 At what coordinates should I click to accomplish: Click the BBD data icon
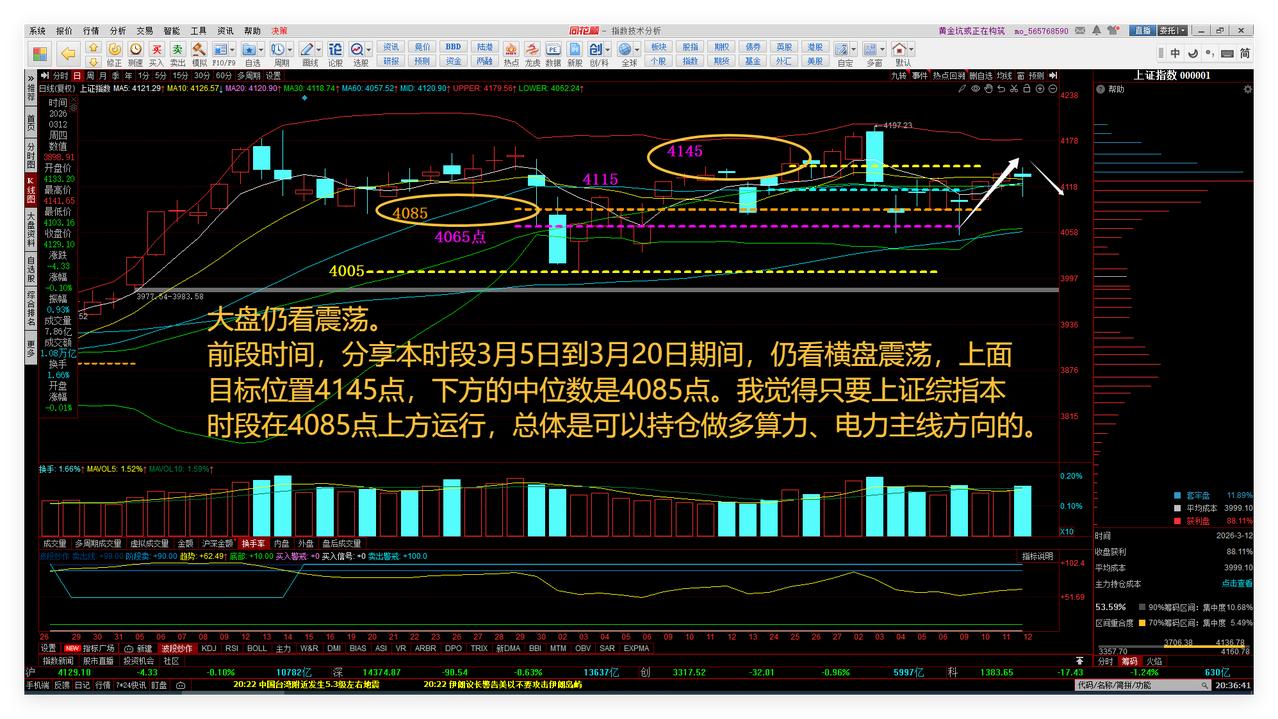coord(454,45)
